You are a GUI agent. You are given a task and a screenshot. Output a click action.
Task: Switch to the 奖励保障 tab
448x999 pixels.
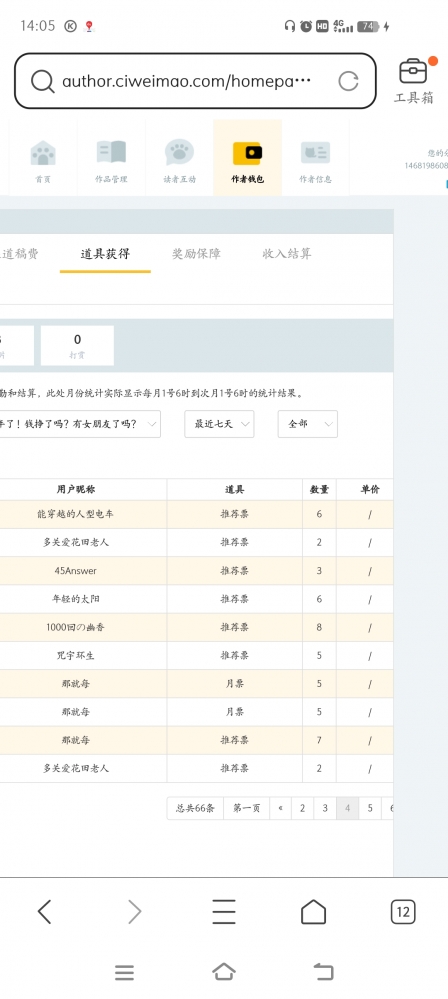coord(196,254)
